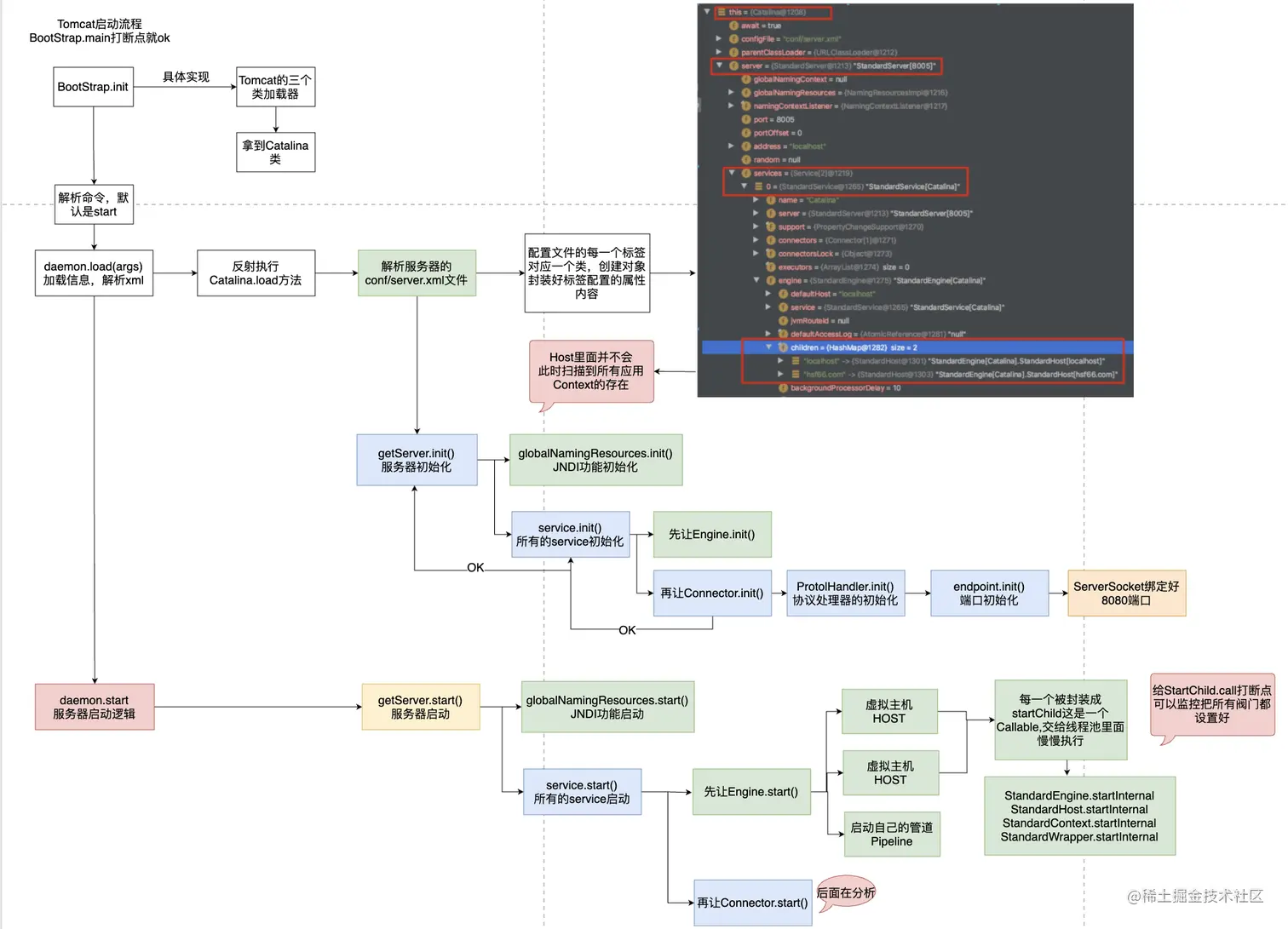The image size is (1288, 929).
Task: Click the field icon beside await
Action: pos(733,26)
